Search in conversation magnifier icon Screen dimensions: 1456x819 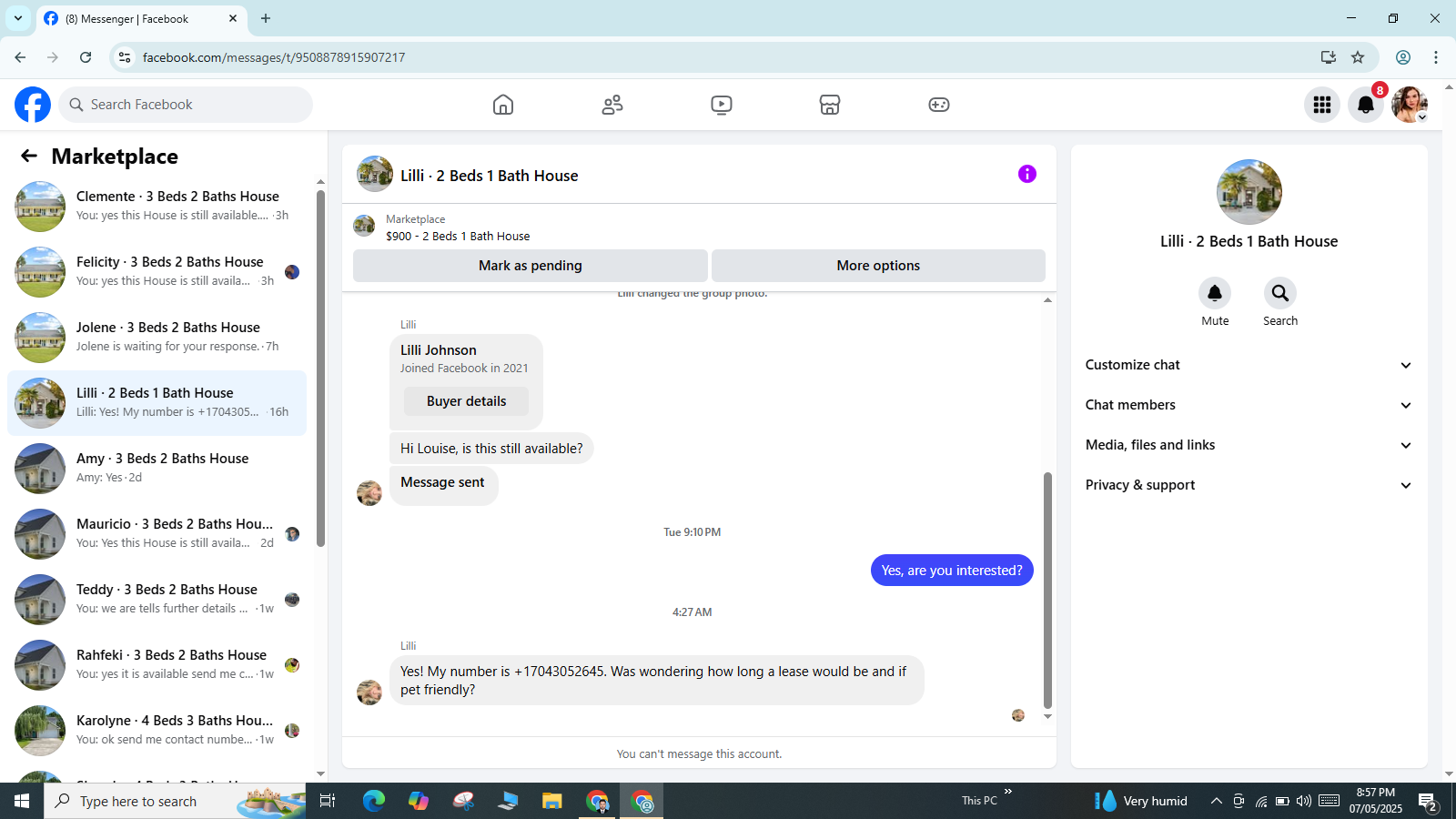click(x=1280, y=293)
